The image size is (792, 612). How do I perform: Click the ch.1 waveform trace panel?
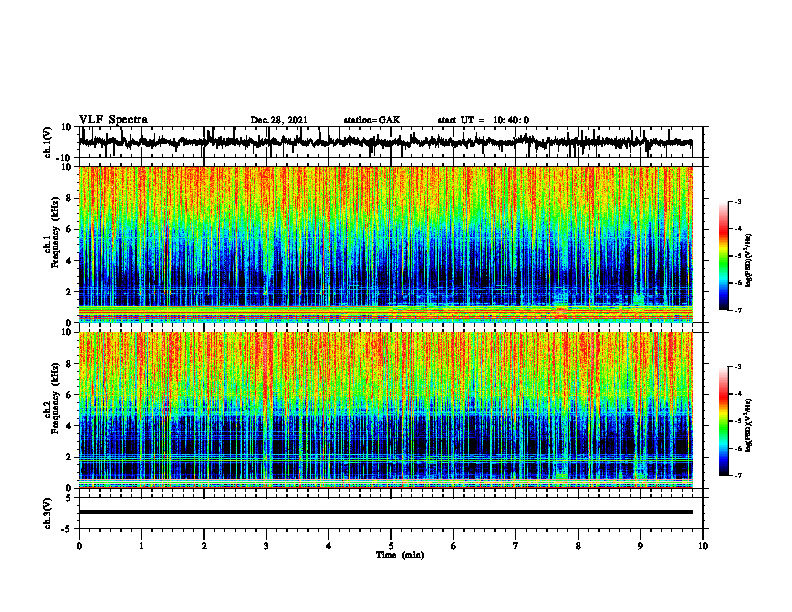(390, 142)
